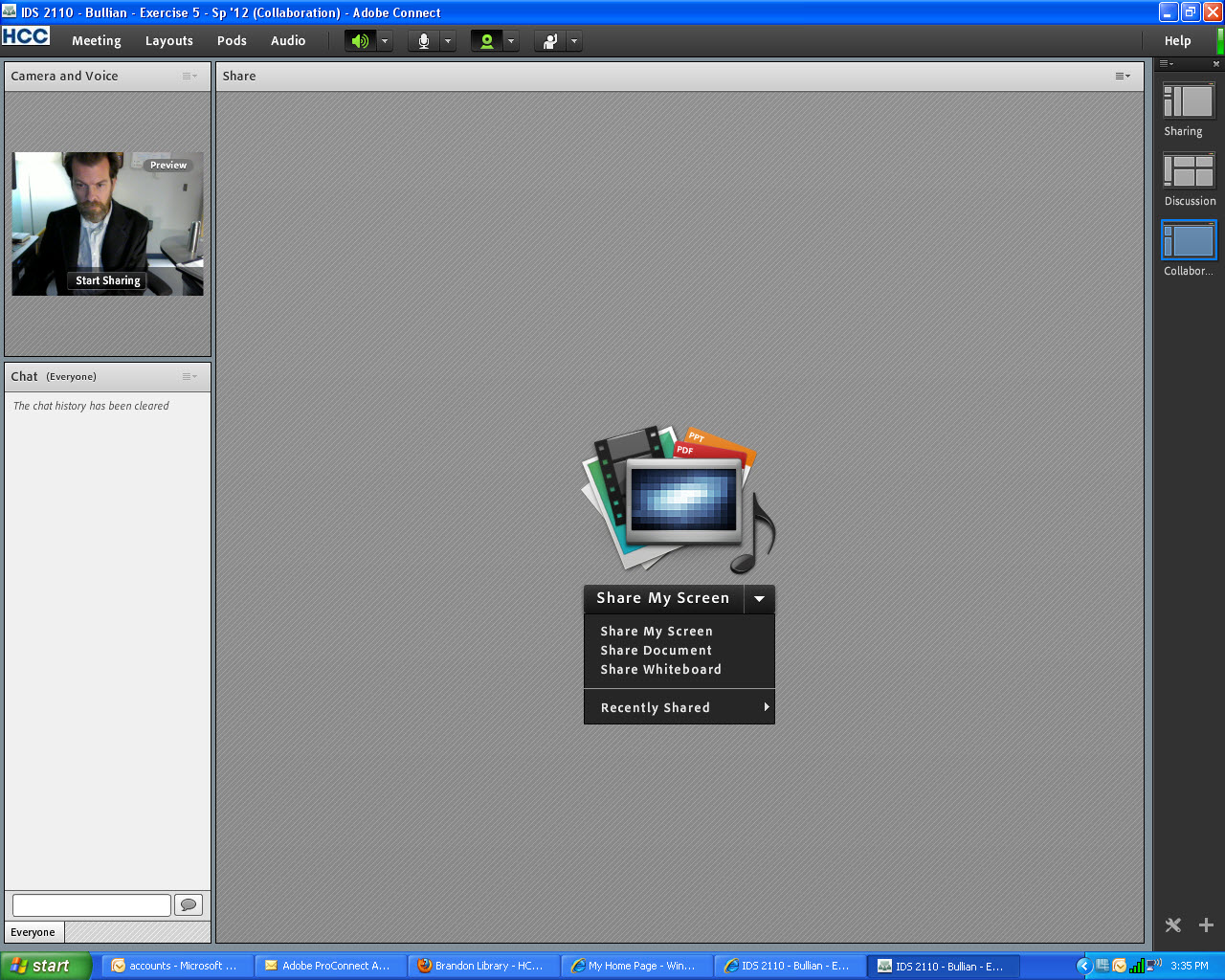Screen dimensions: 1225x980
Task: Click the send chat message icon
Action: coord(189,904)
